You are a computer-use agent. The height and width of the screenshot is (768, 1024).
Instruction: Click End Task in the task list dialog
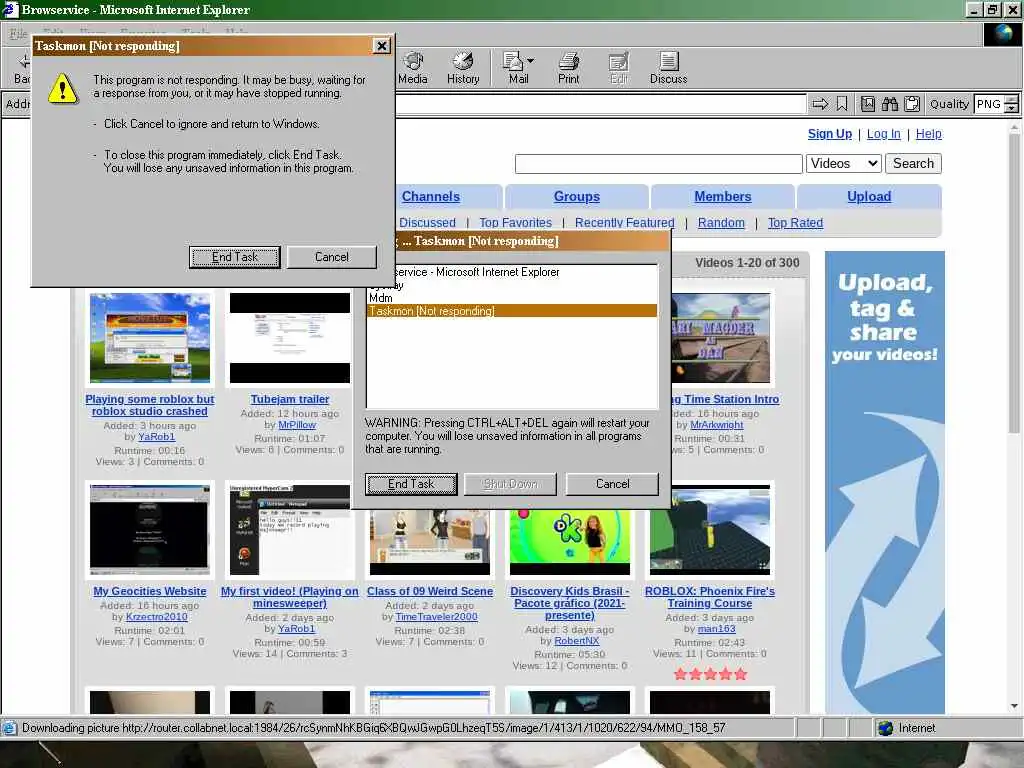pos(411,484)
